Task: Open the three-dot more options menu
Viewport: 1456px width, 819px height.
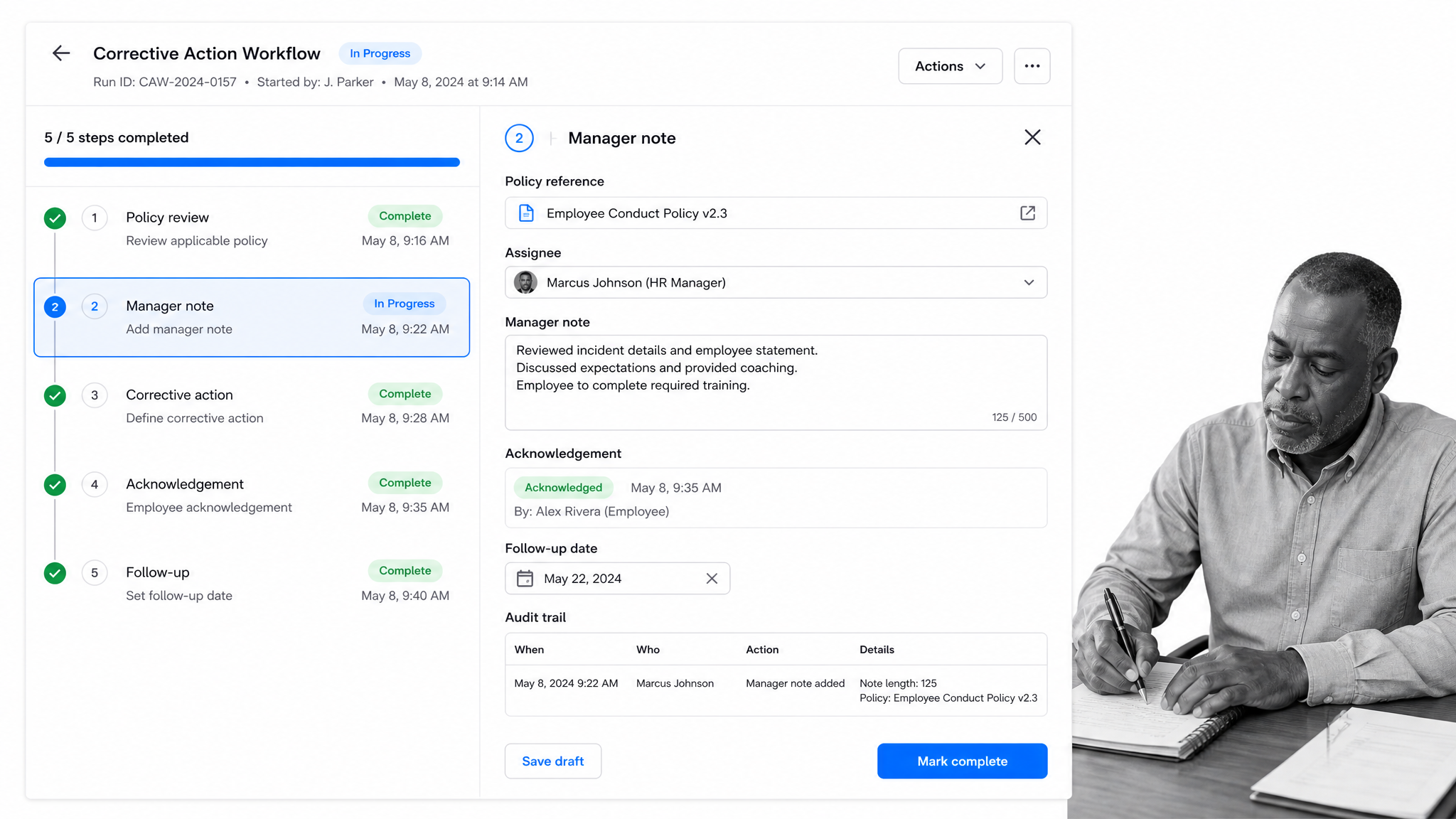Action: 1032,66
